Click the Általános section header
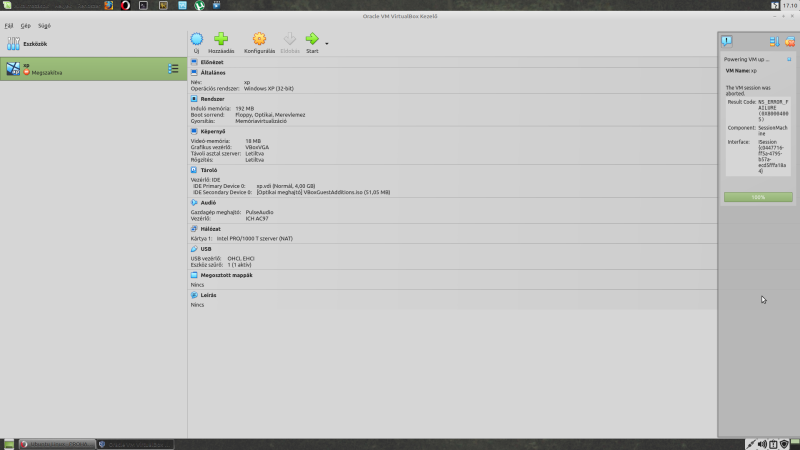This screenshot has width=800, height=450. [x=213, y=73]
